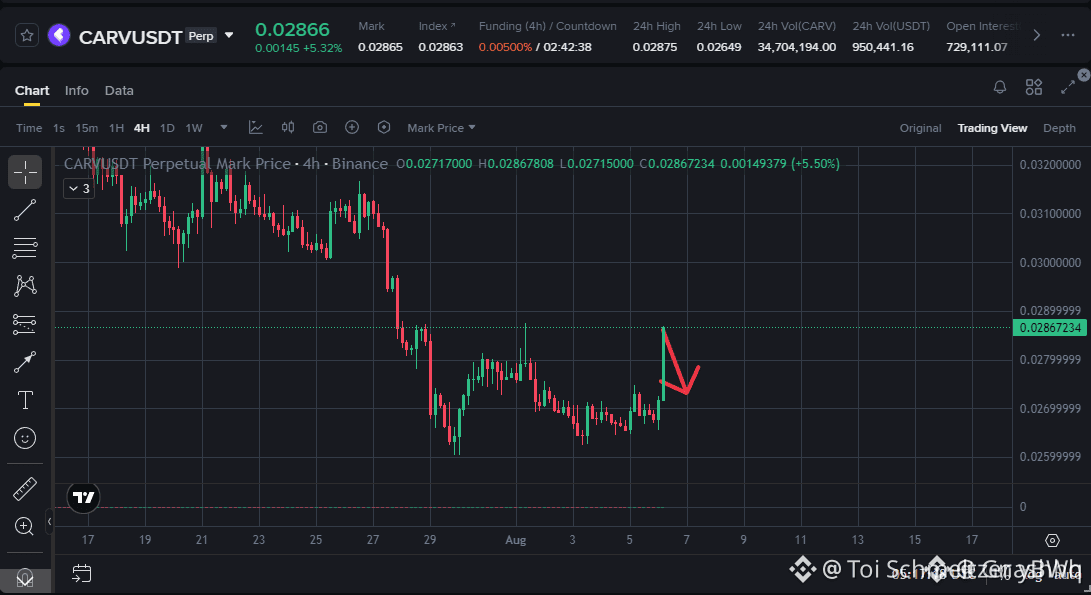Switch to the Chart tab
Viewport: 1091px width, 595px height.
point(32,90)
